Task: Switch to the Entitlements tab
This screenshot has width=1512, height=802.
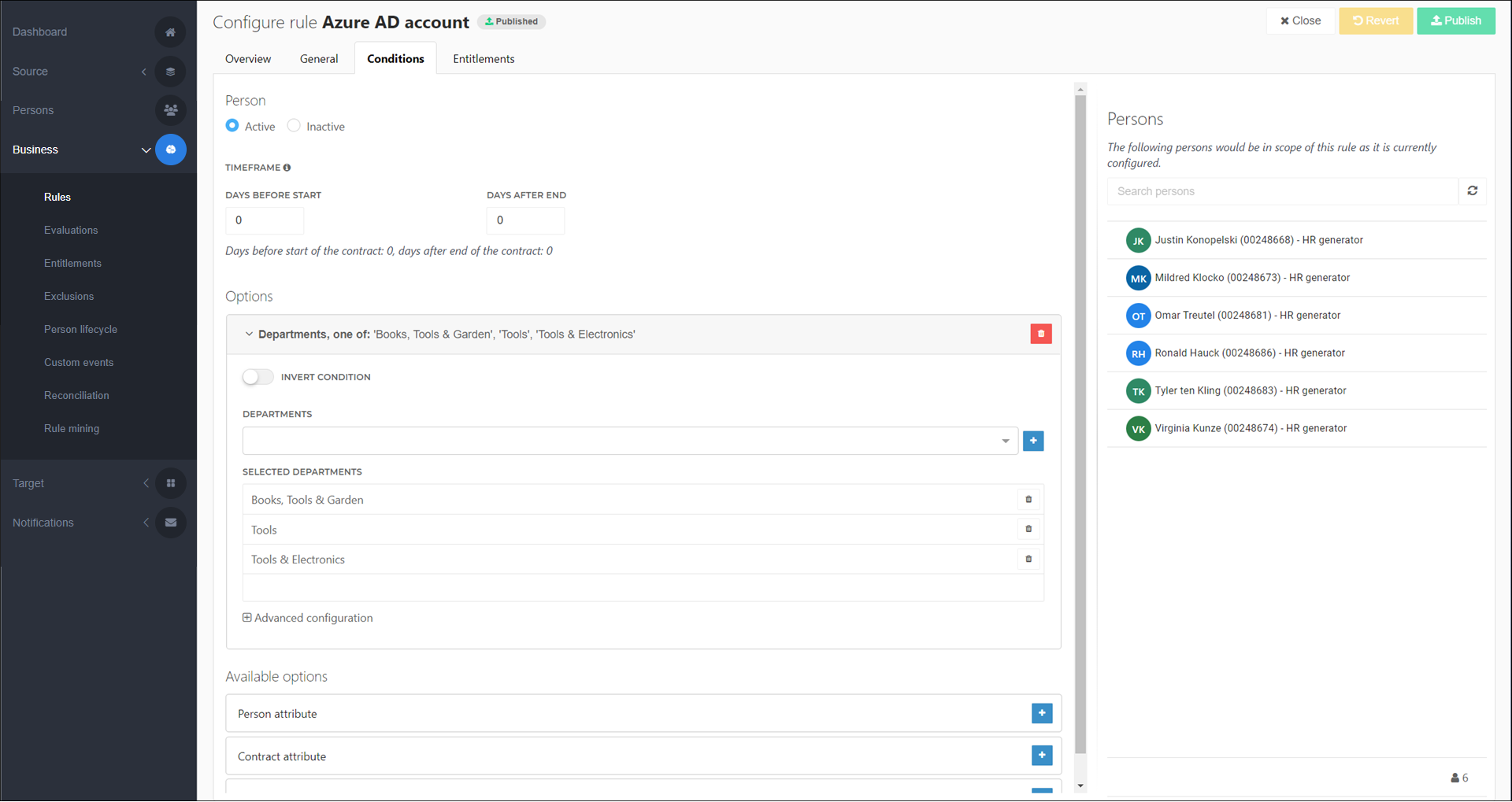Action: pos(484,59)
